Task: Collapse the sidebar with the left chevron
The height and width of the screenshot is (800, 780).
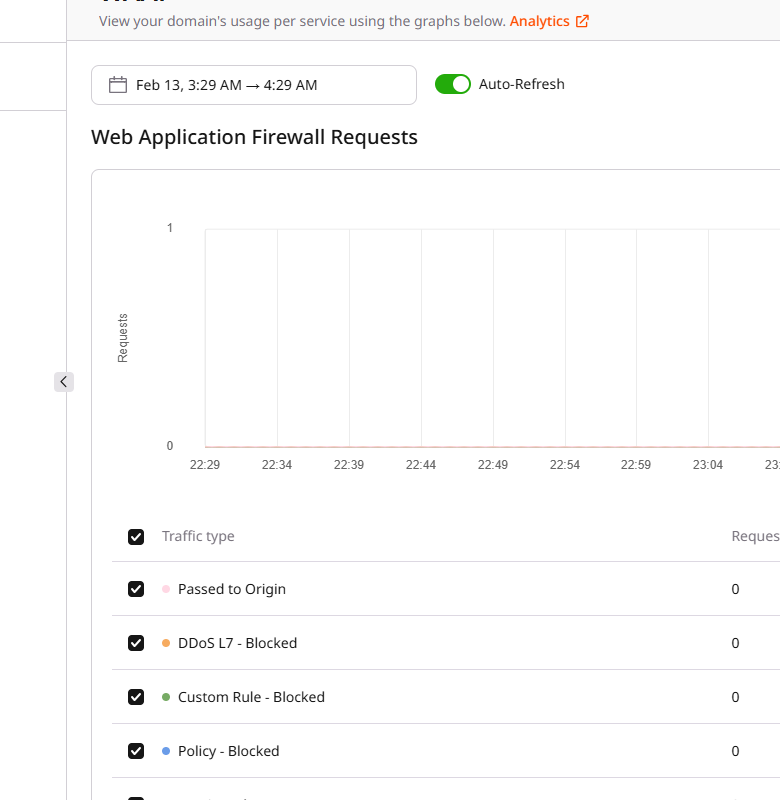Action: (x=64, y=381)
